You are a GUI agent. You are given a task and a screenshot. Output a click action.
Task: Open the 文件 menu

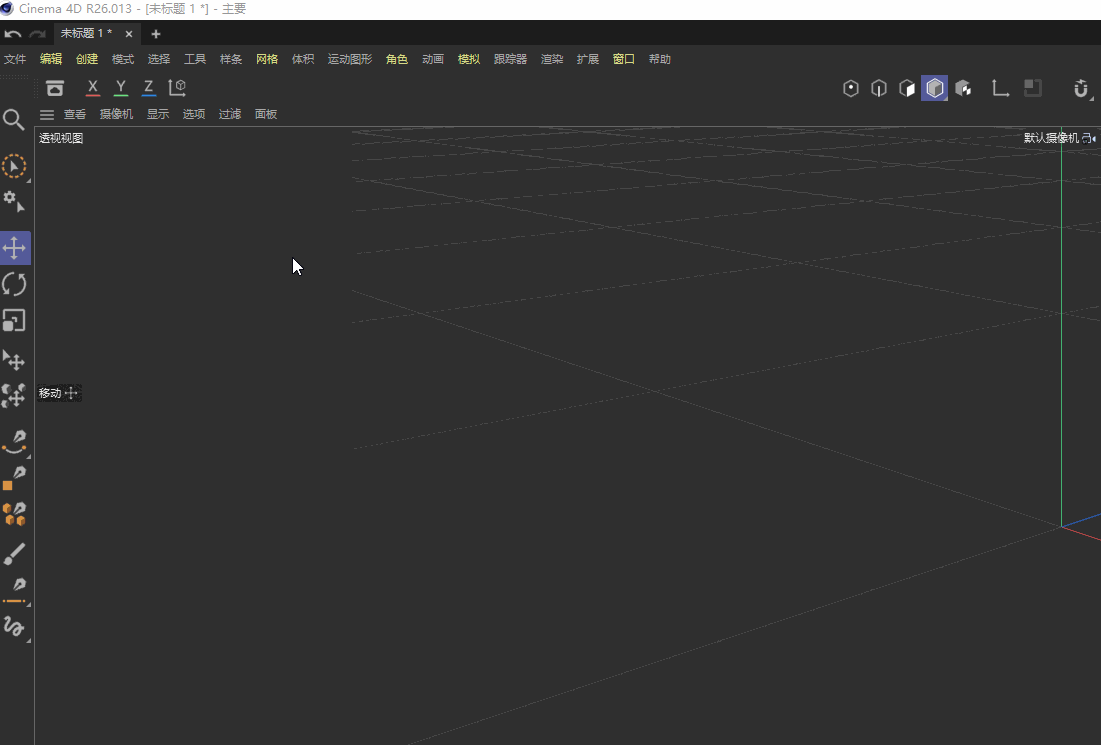point(15,59)
